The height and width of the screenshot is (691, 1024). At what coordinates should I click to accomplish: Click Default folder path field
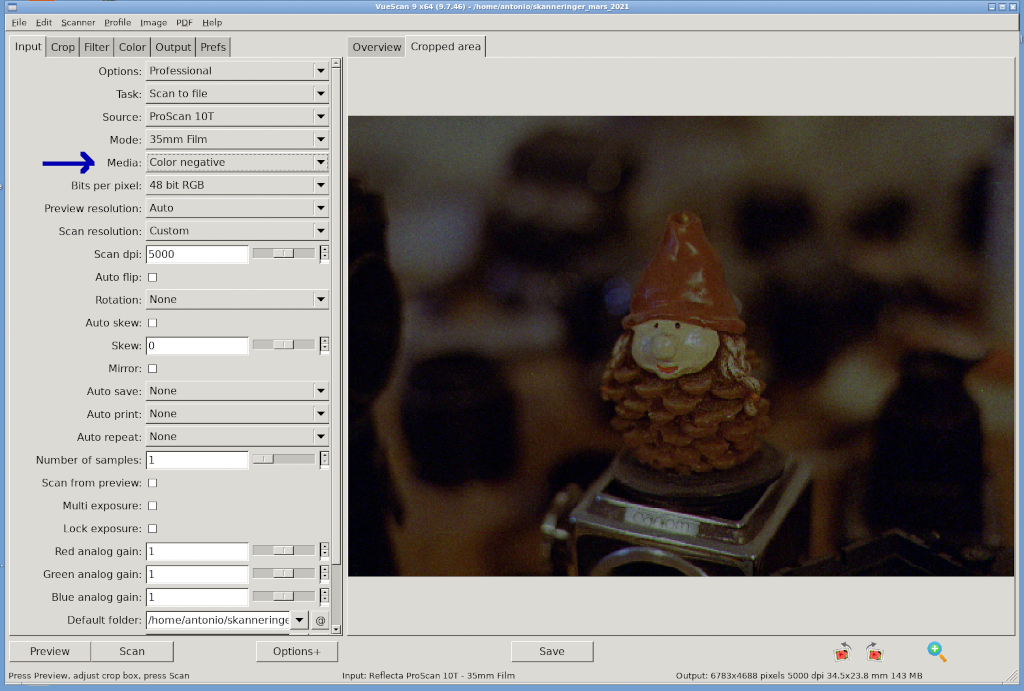[218, 620]
